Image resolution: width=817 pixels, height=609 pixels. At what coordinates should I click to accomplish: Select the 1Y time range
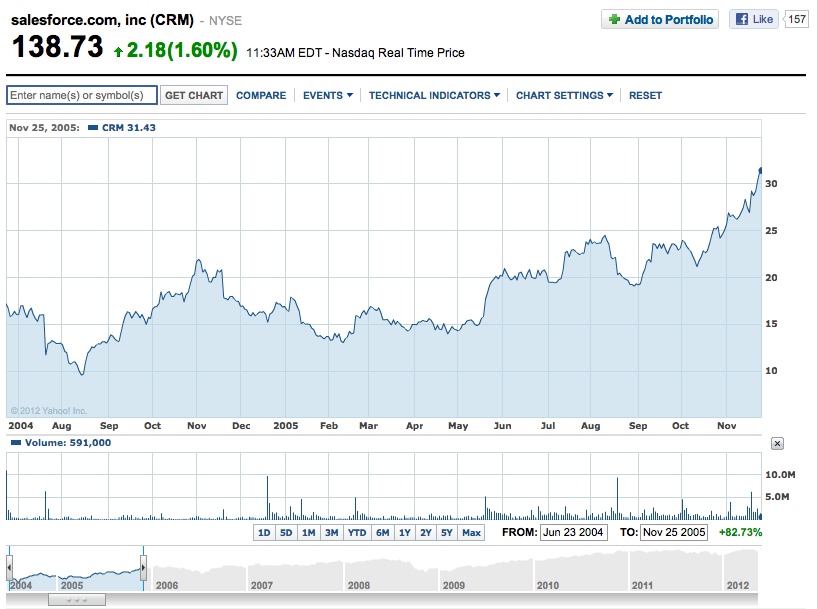click(405, 532)
